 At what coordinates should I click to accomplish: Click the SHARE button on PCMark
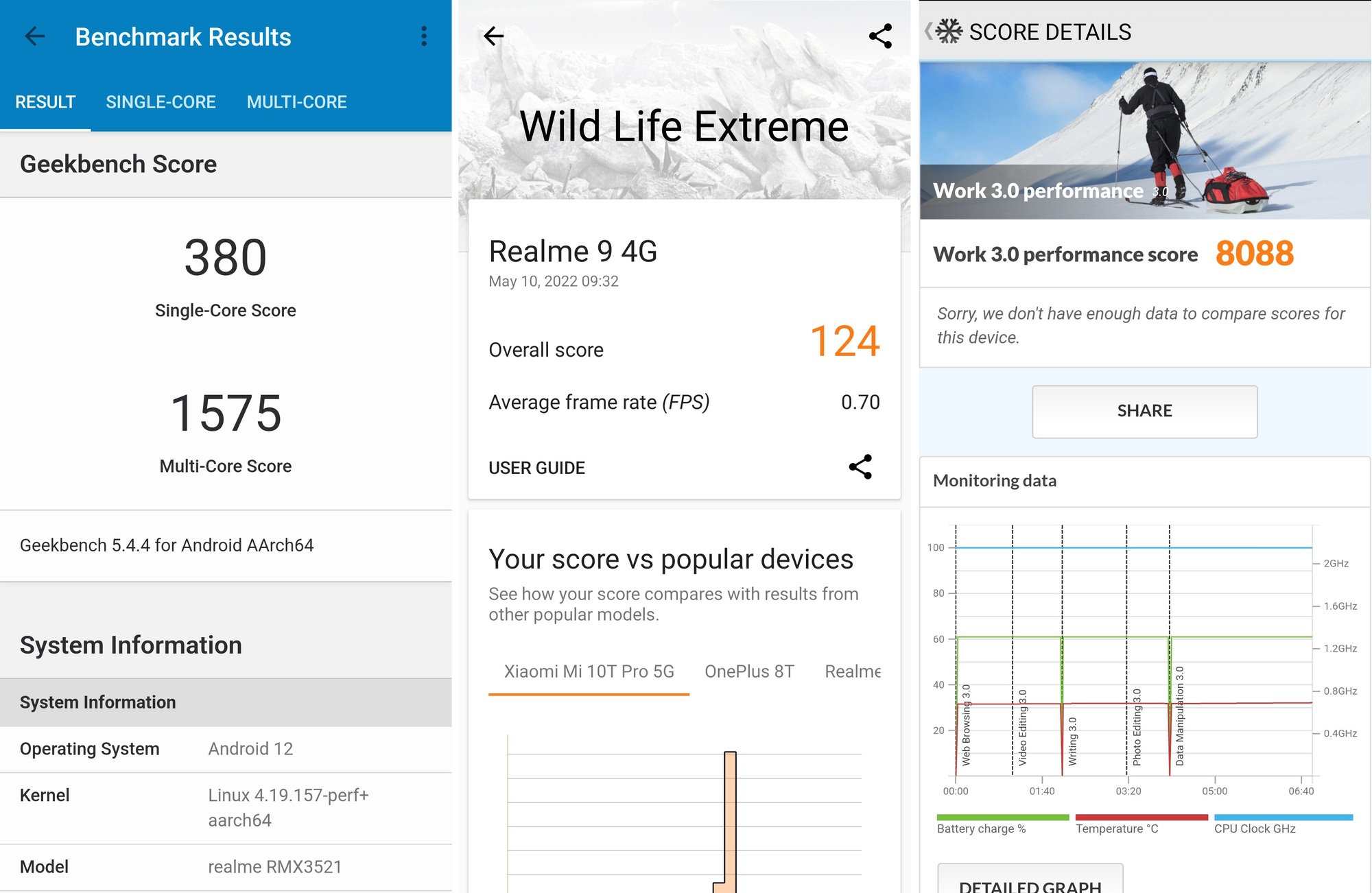[x=1145, y=410]
